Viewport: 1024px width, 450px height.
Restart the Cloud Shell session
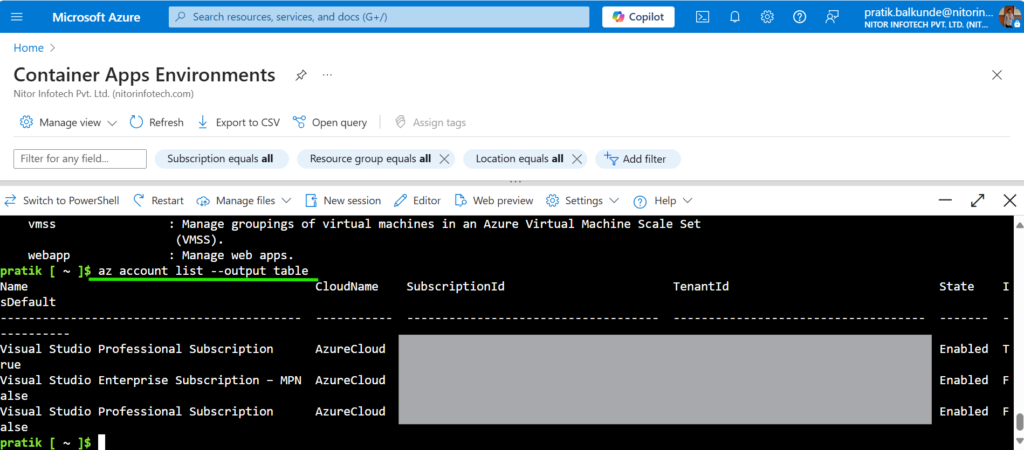pos(159,201)
